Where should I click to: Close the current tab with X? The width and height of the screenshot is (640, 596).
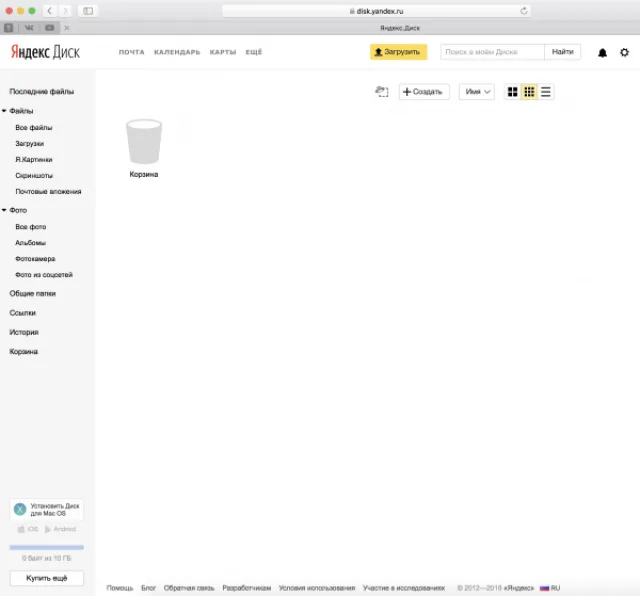coord(67,28)
